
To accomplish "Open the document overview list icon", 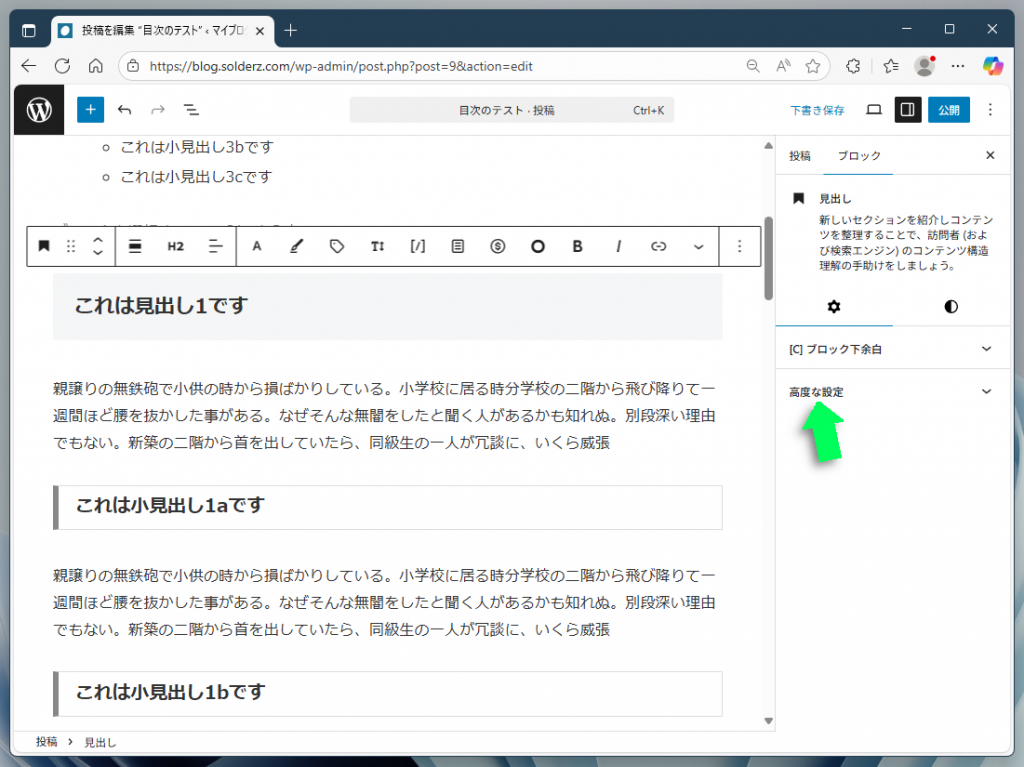I will pyautogui.click(x=190, y=110).
